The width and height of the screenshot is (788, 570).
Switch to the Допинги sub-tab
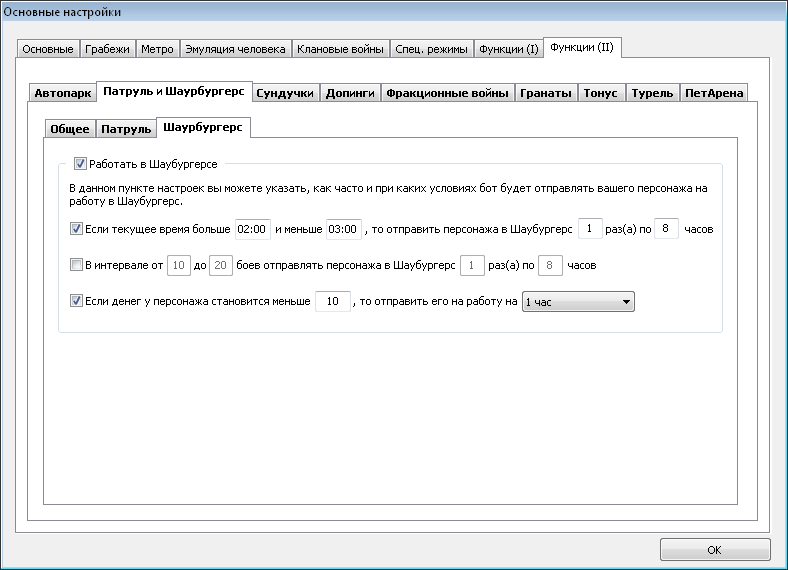tap(350, 93)
